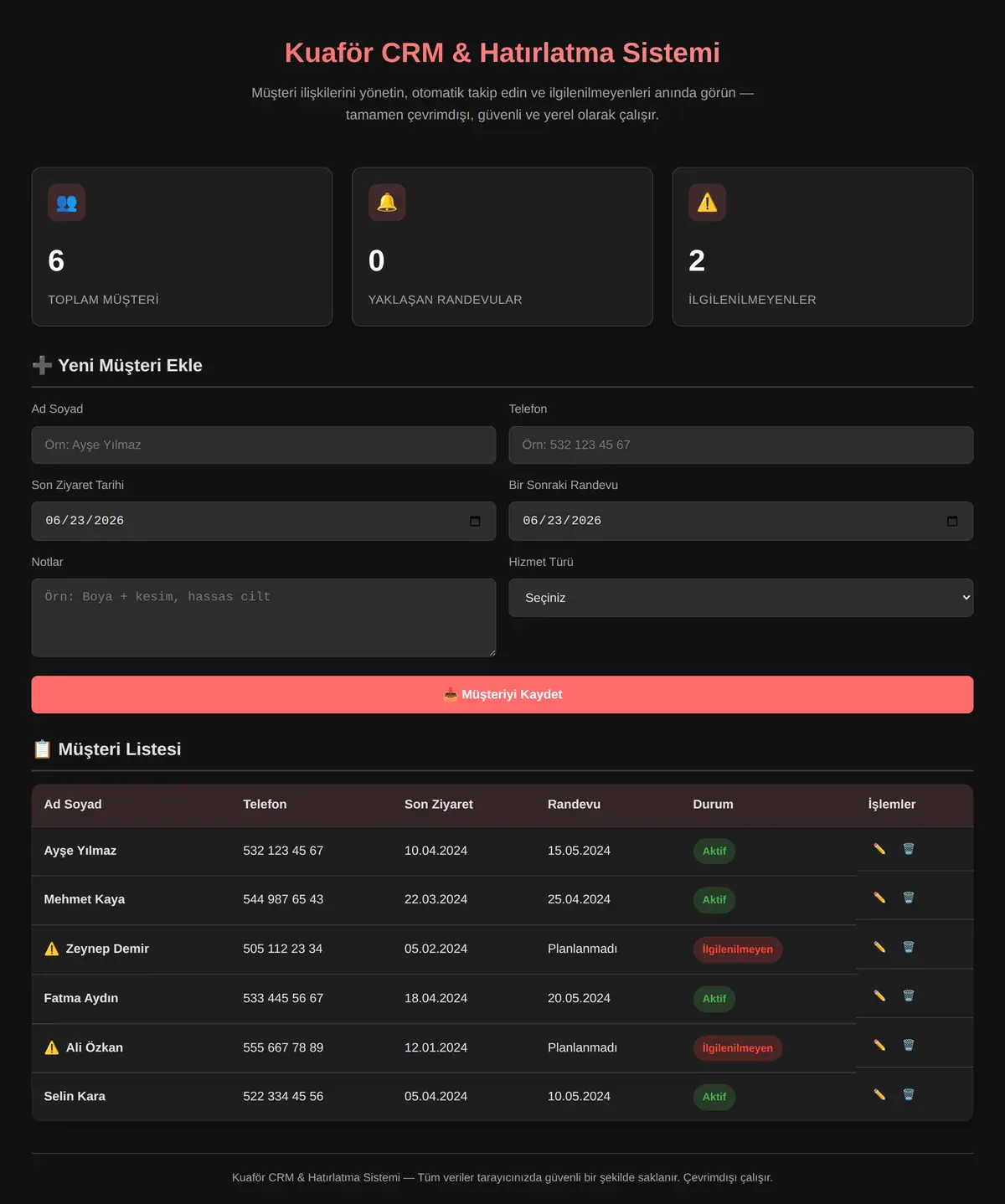The width and height of the screenshot is (1005, 1204).
Task: Remove Selin Kara with the trash icon
Action: pos(909,1094)
